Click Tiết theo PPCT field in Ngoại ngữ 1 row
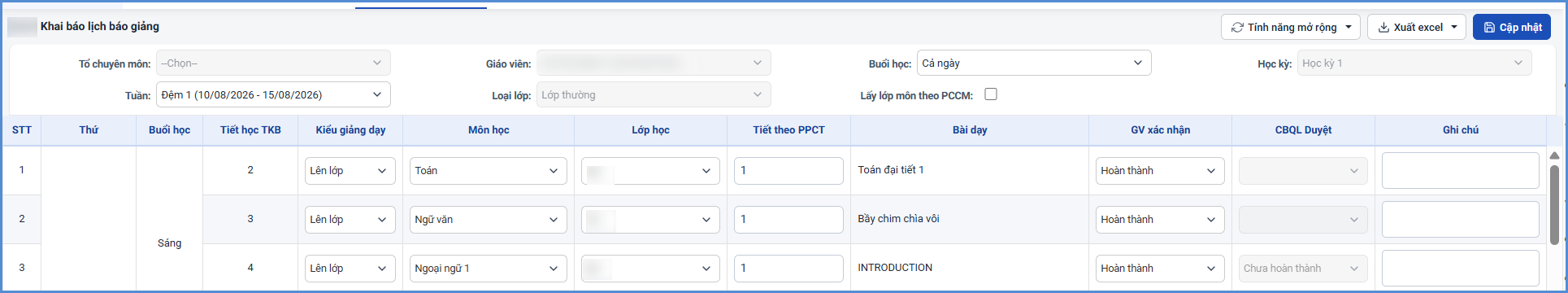The image size is (1568, 293). click(788, 269)
